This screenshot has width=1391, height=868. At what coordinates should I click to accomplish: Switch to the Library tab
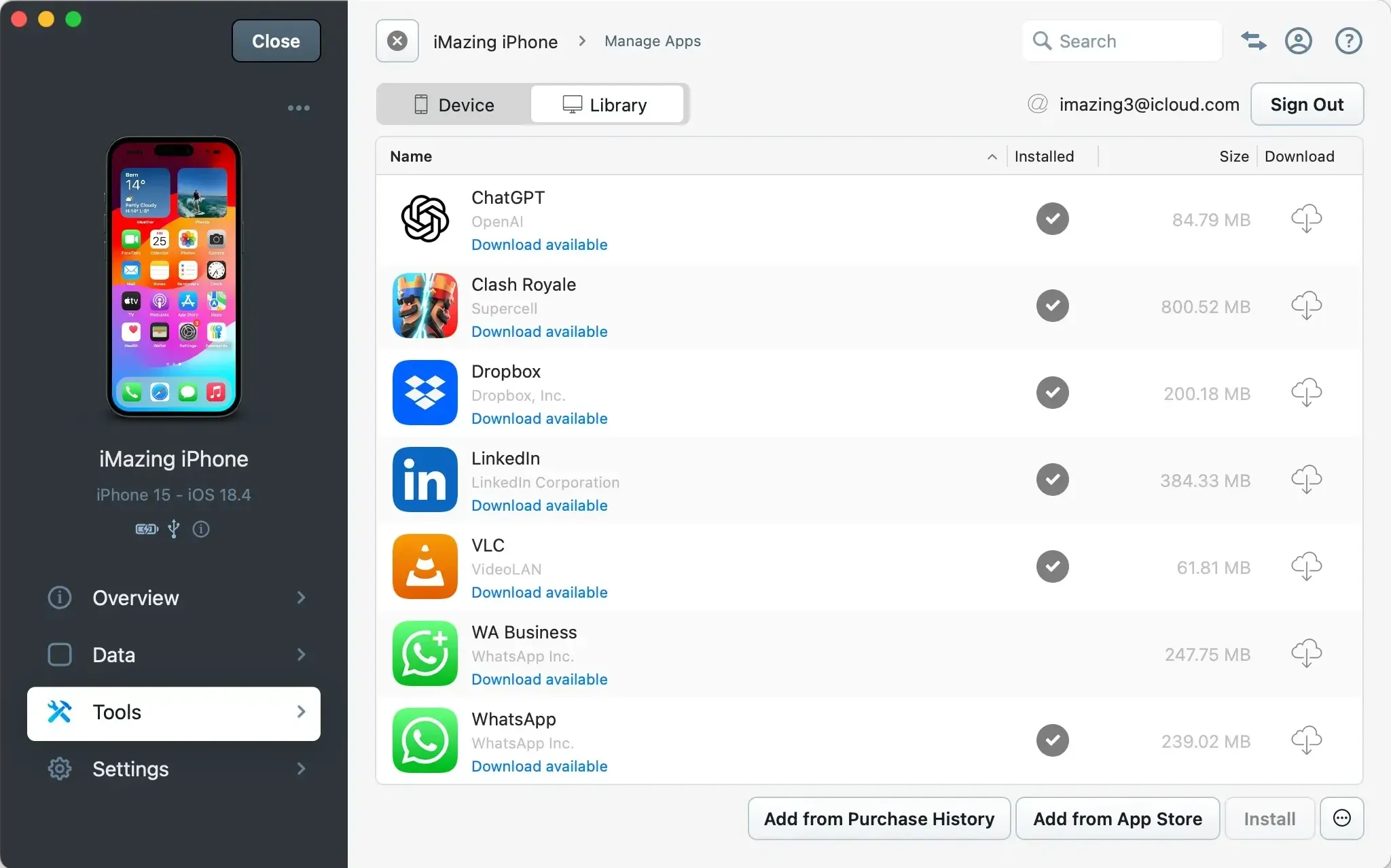point(608,104)
